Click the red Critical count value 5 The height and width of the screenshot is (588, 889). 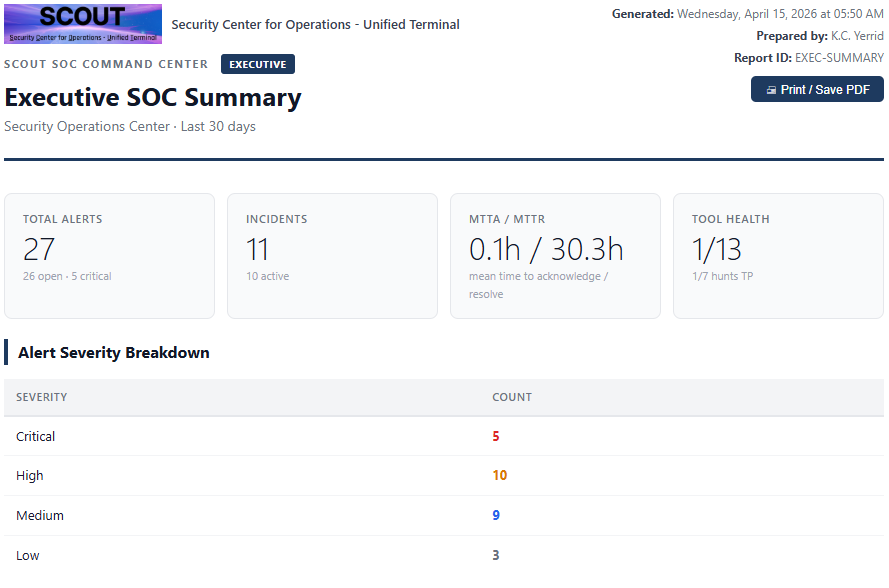coord(496,436)
